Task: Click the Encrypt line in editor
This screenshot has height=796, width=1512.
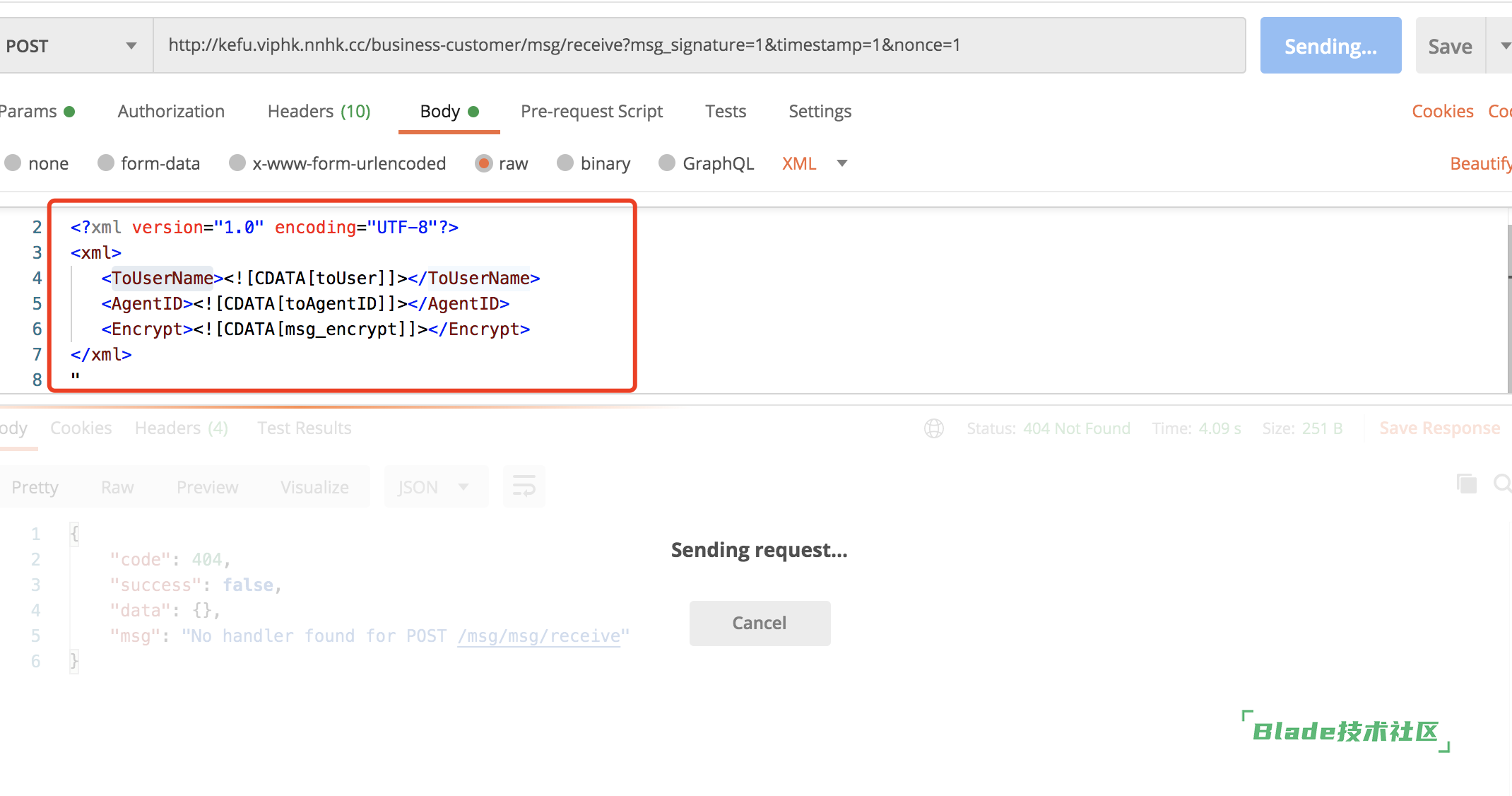Action: 316,329
